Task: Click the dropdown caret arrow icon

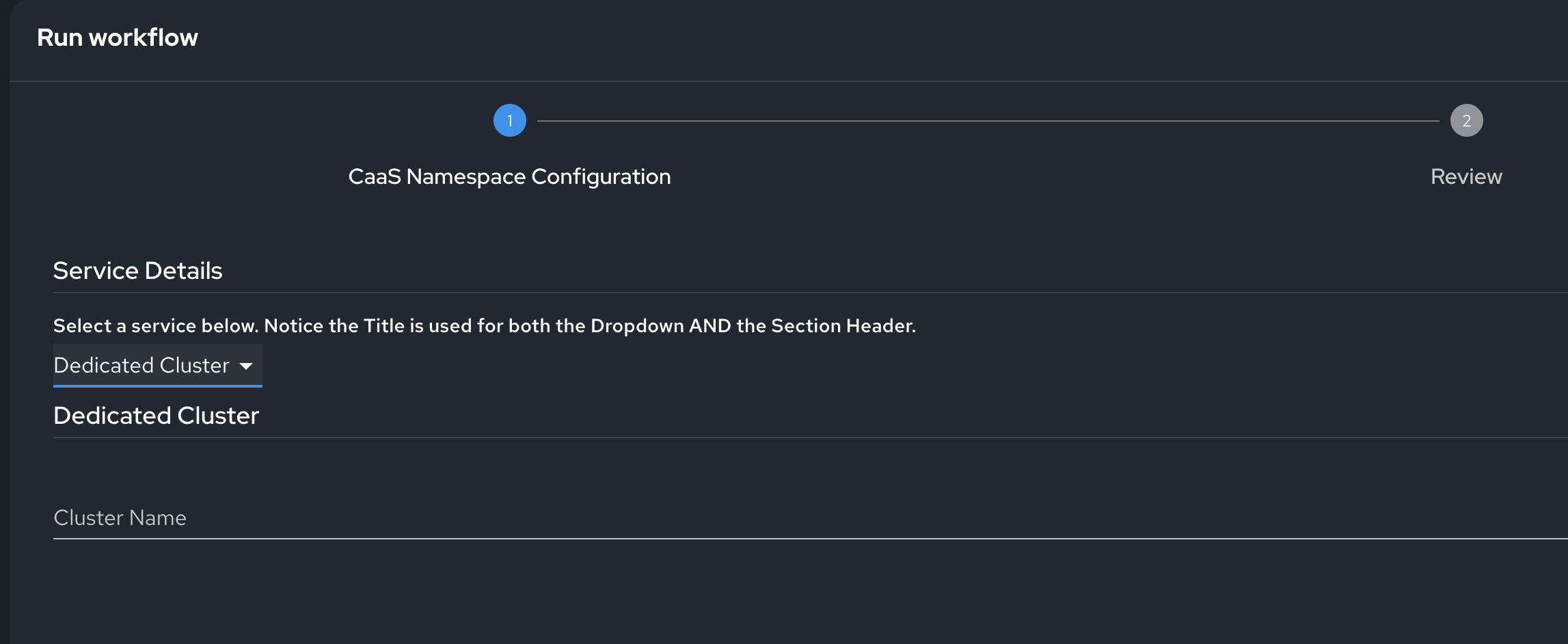Action: coord(246,366)
